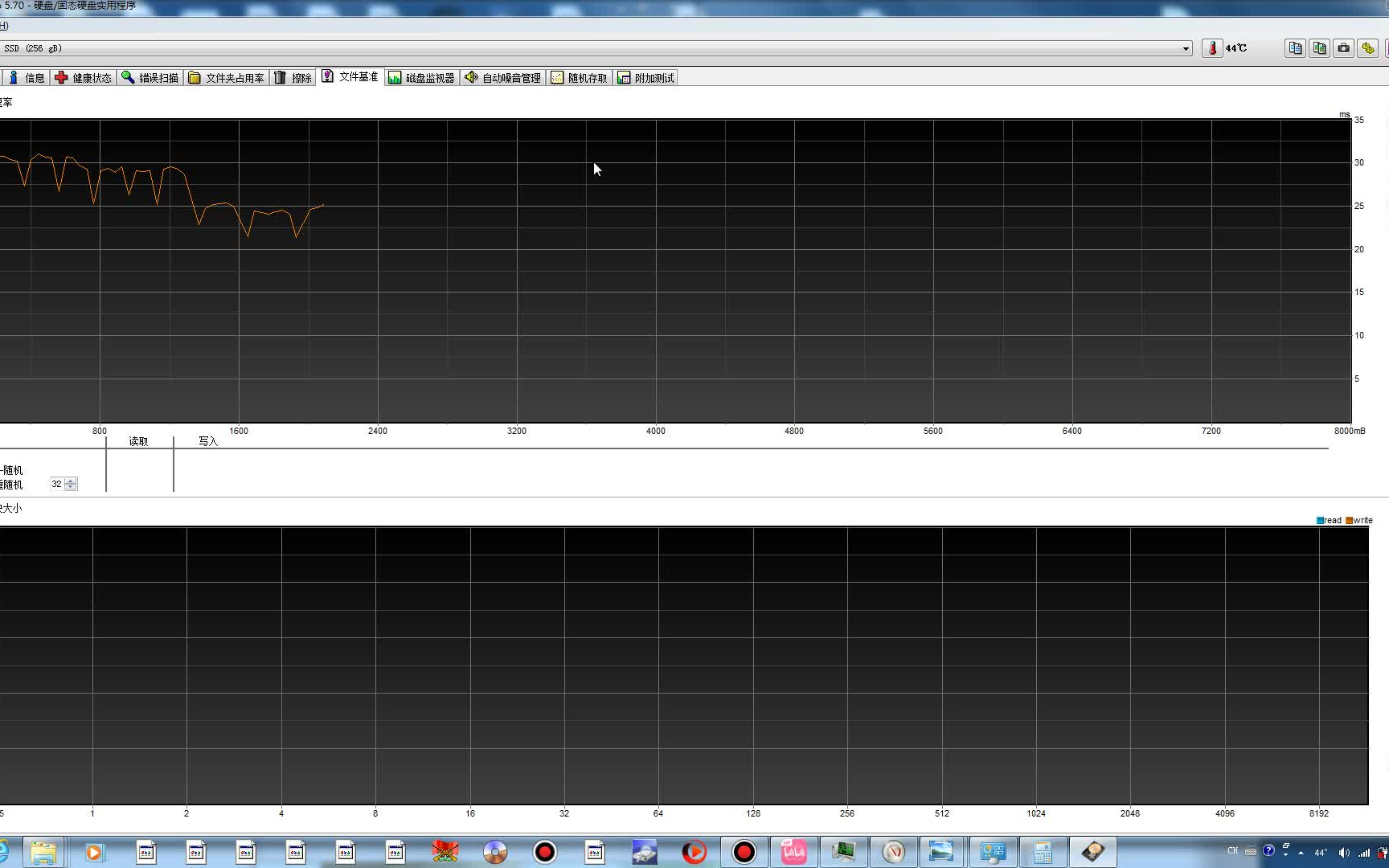Open the control panel taskbar icon

[994, 852]
